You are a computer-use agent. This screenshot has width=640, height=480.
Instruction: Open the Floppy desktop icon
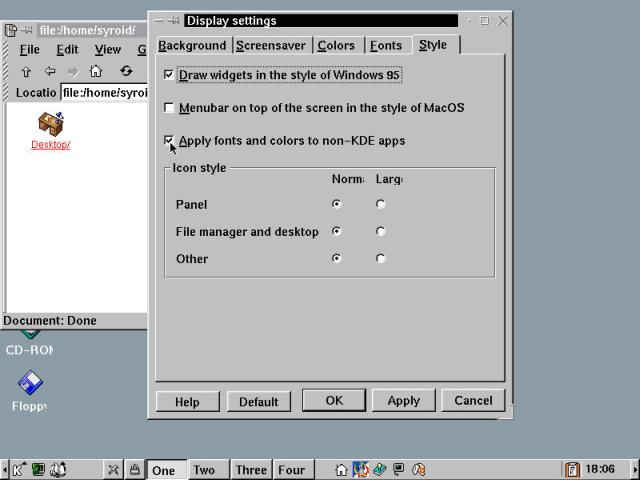coord(30,384)
